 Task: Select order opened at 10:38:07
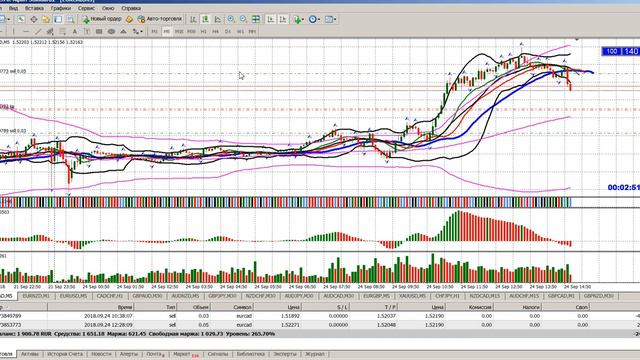pos(320,316)
